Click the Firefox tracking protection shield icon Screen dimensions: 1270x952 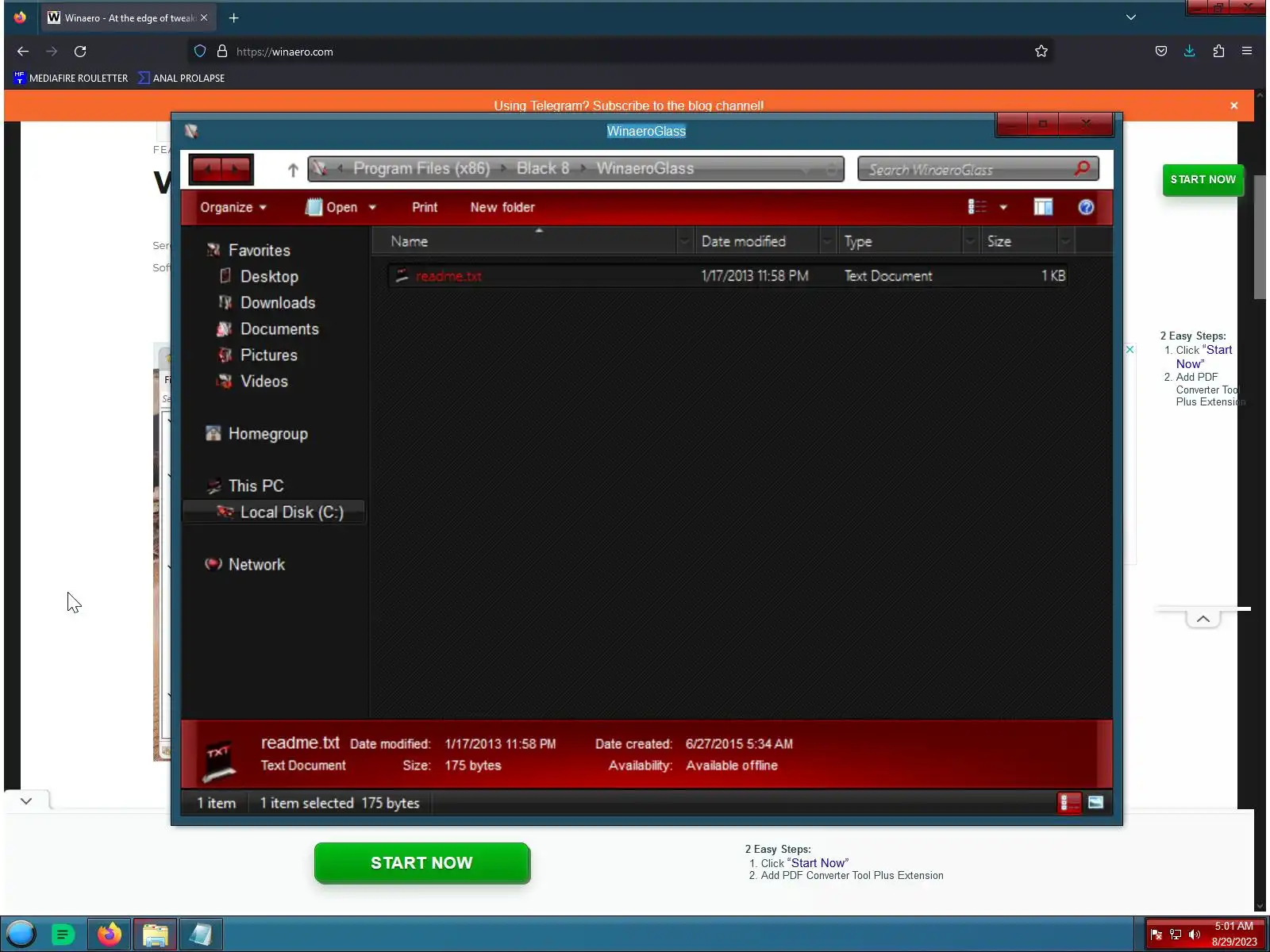pyautogui.click(x=200, y=52)
